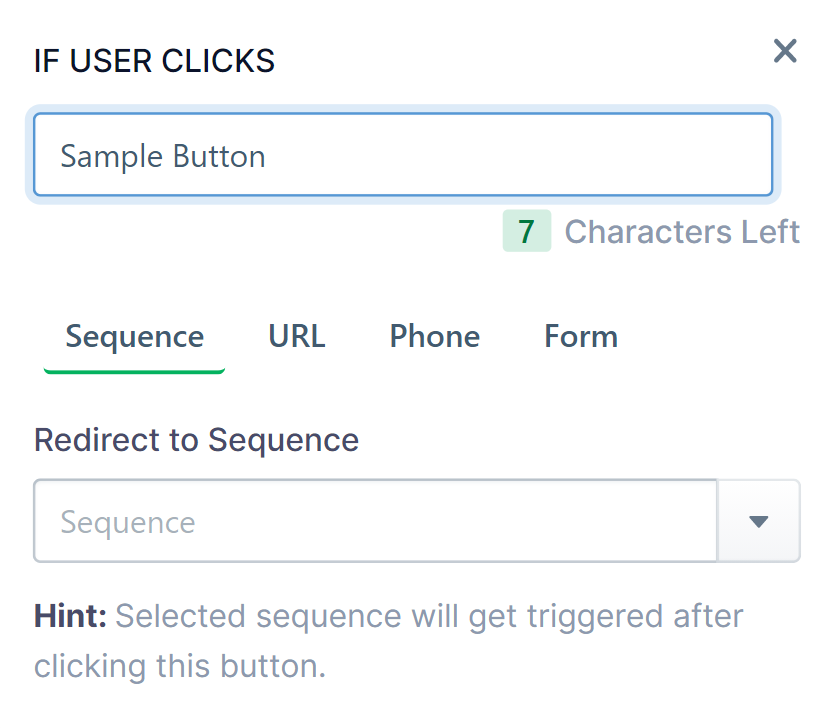Switch to the URL tab
835x728 pixels.
(x=297, y=336)
